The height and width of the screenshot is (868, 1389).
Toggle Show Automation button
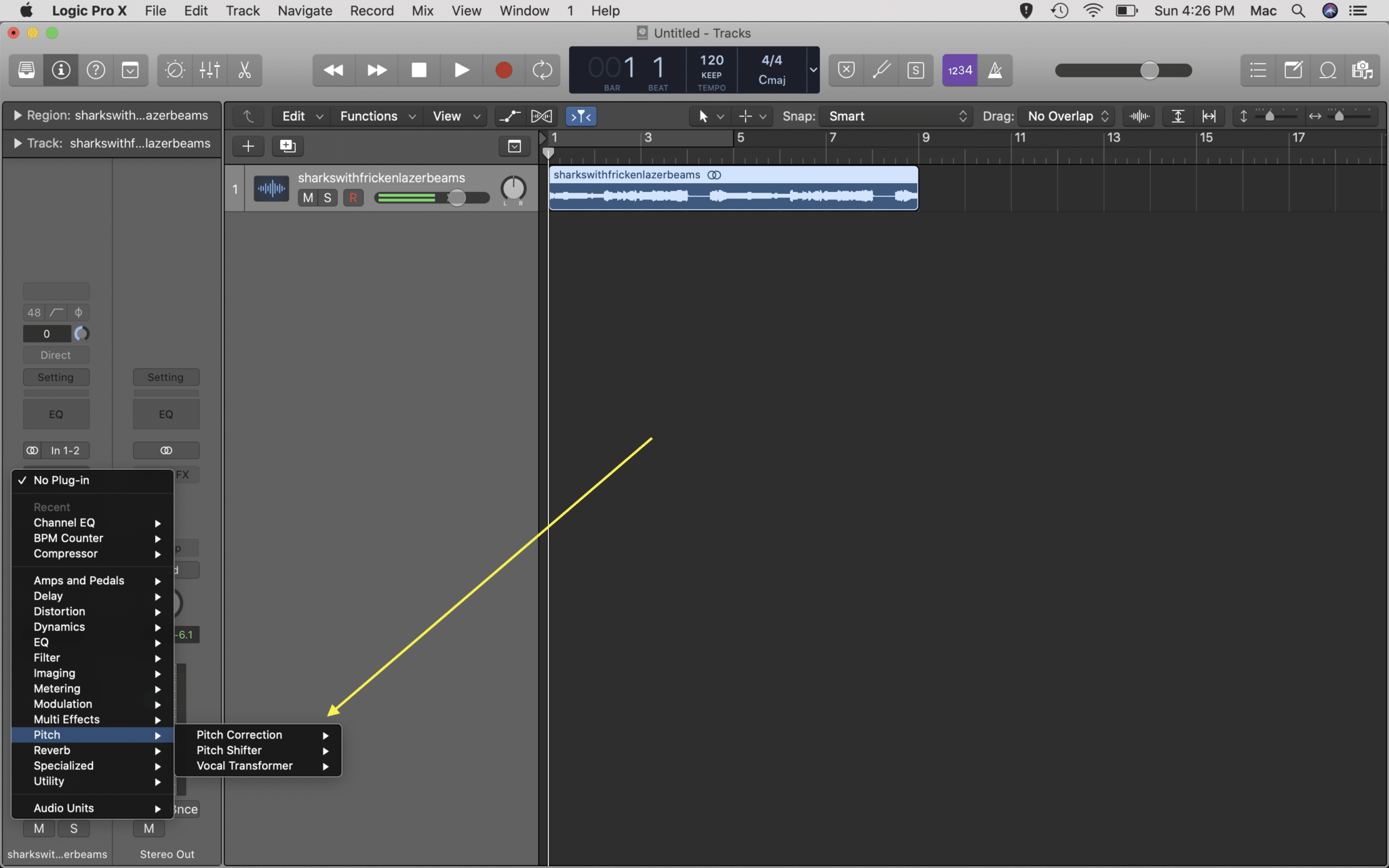click(x=510, y=116)
